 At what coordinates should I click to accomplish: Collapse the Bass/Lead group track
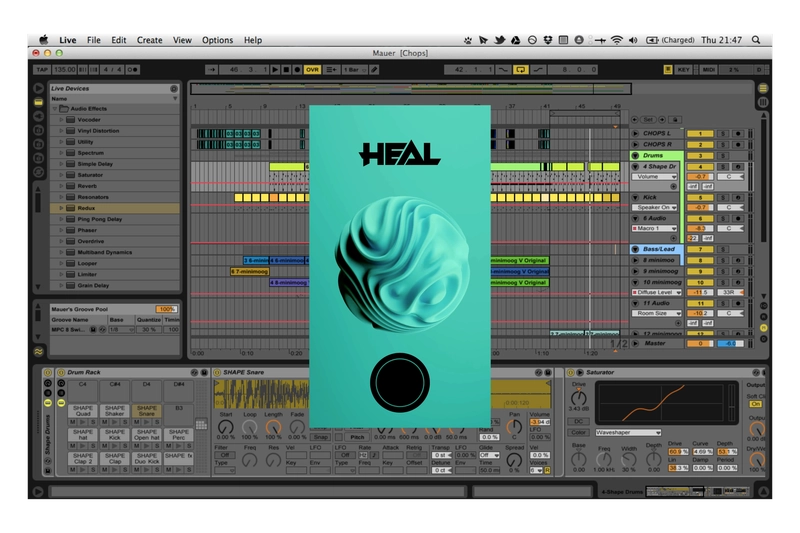point(636,249)
